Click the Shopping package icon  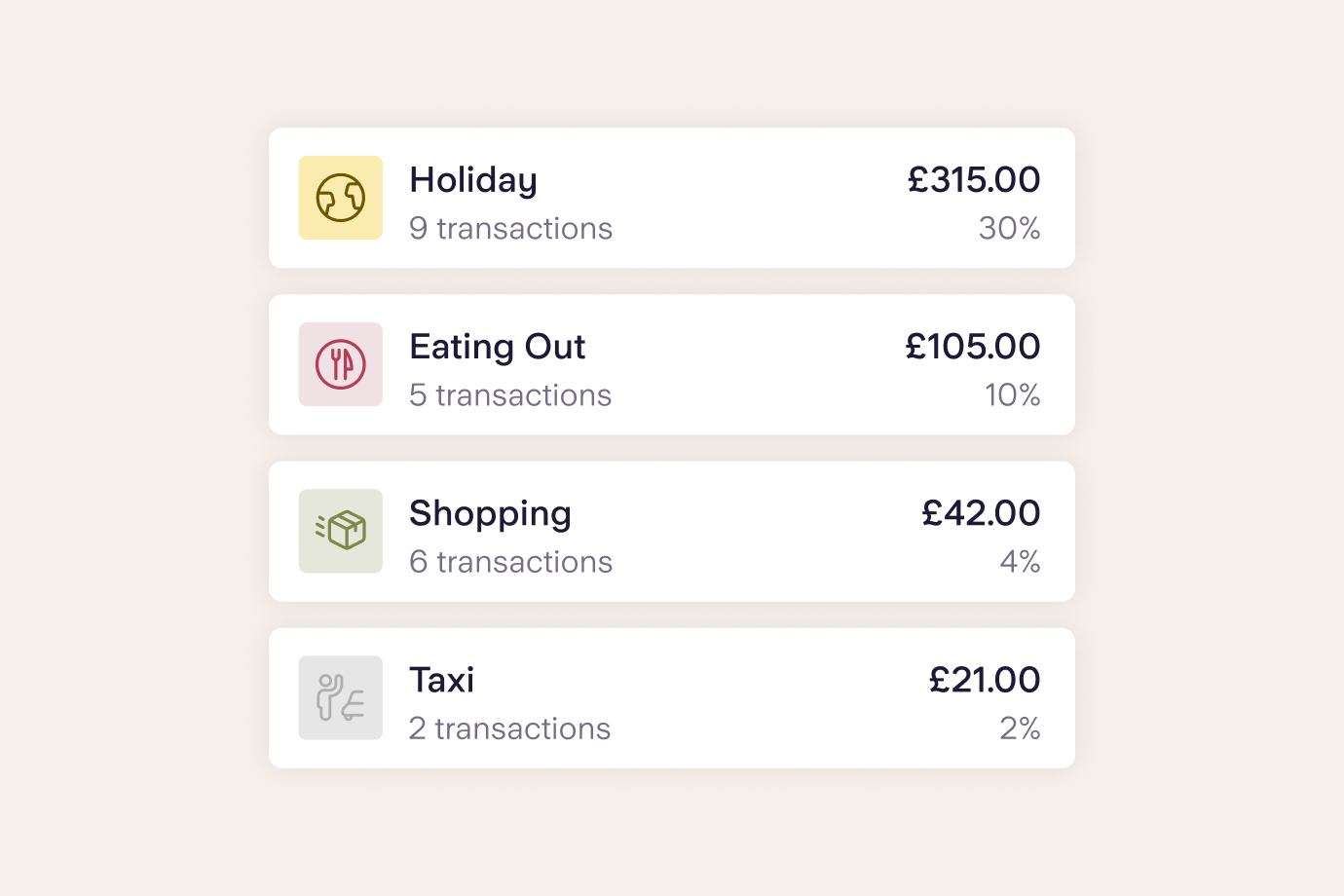tap(340, 531)
